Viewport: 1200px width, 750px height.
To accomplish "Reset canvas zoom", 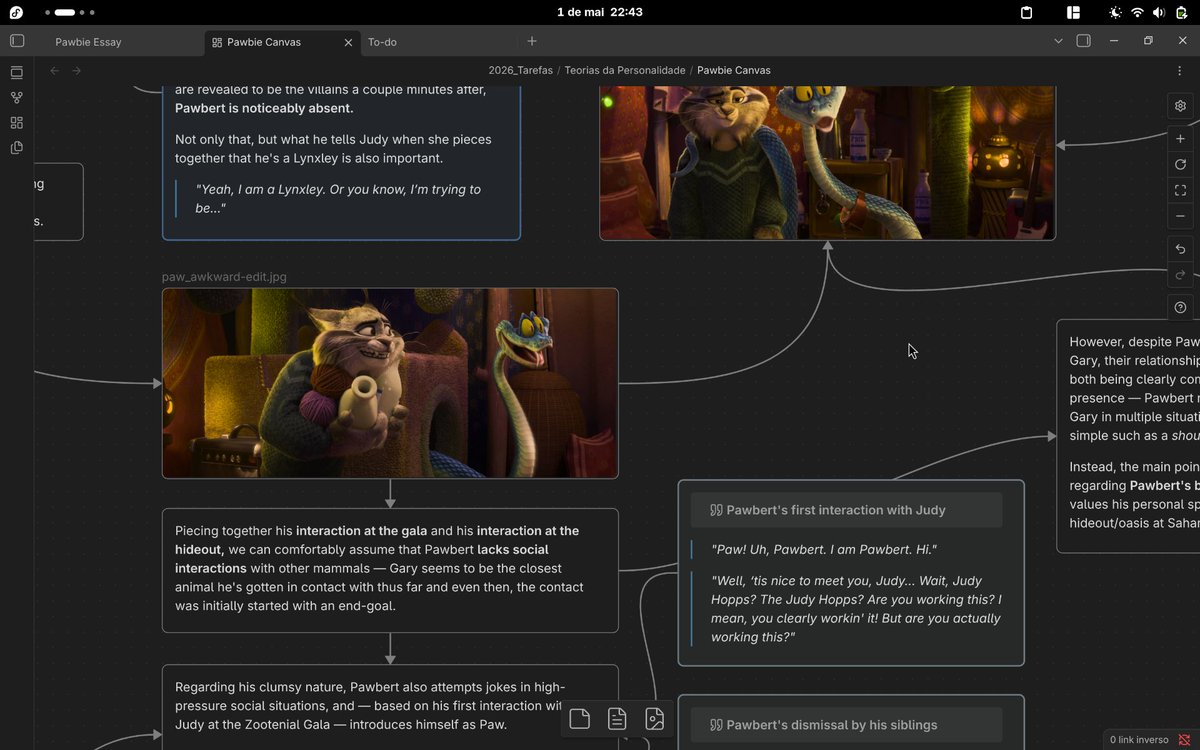I will tap(1180, 164).
